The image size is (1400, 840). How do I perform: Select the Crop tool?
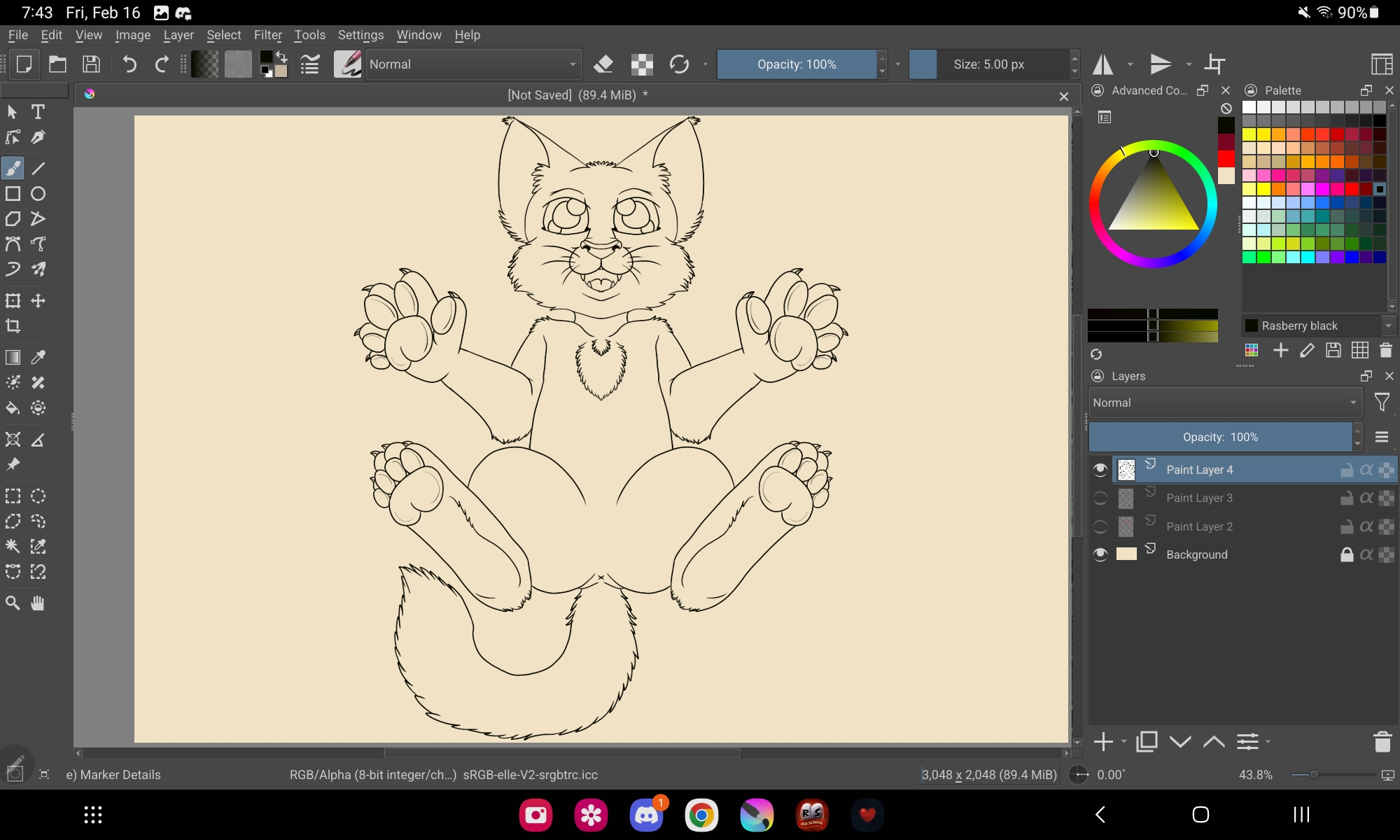pyautogui.click(x=13, y=326)
